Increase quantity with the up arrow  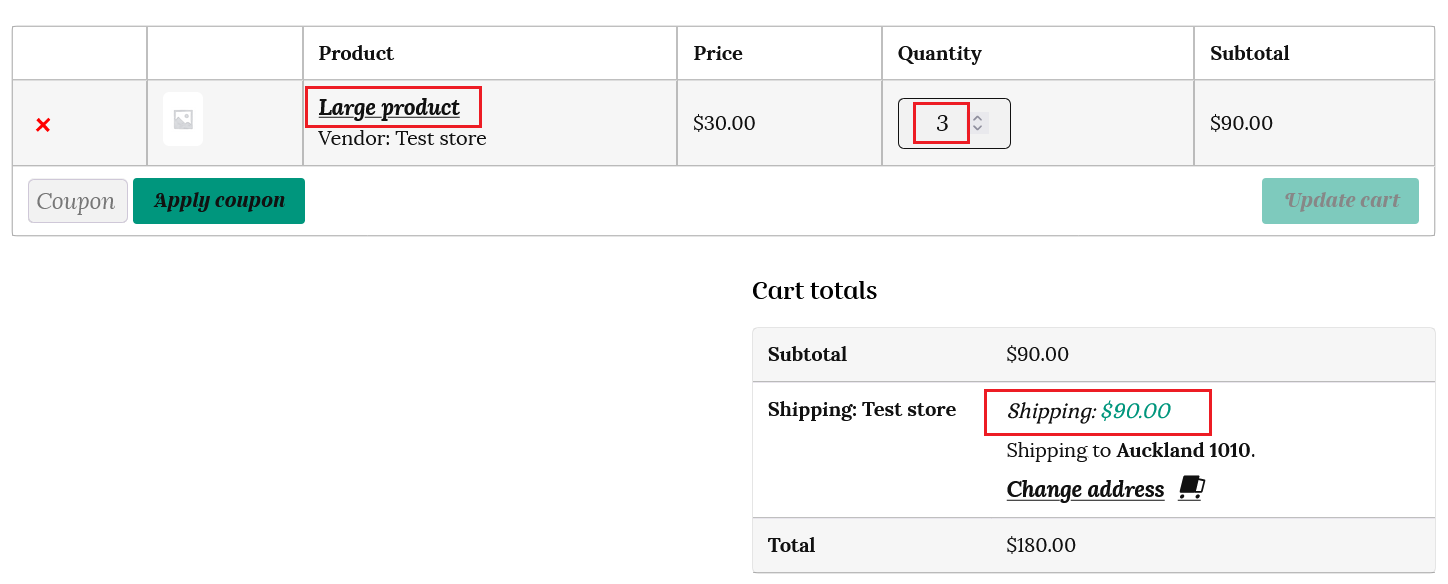[978, 117]
